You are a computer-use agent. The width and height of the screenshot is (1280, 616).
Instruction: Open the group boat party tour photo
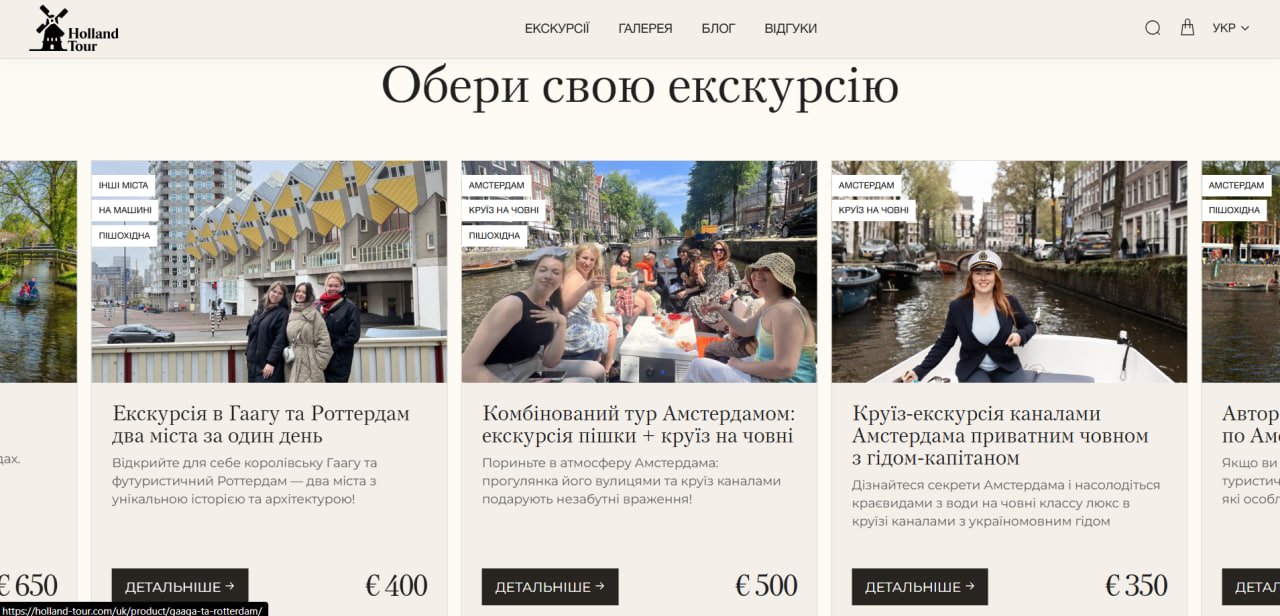[x=639, y=272]
